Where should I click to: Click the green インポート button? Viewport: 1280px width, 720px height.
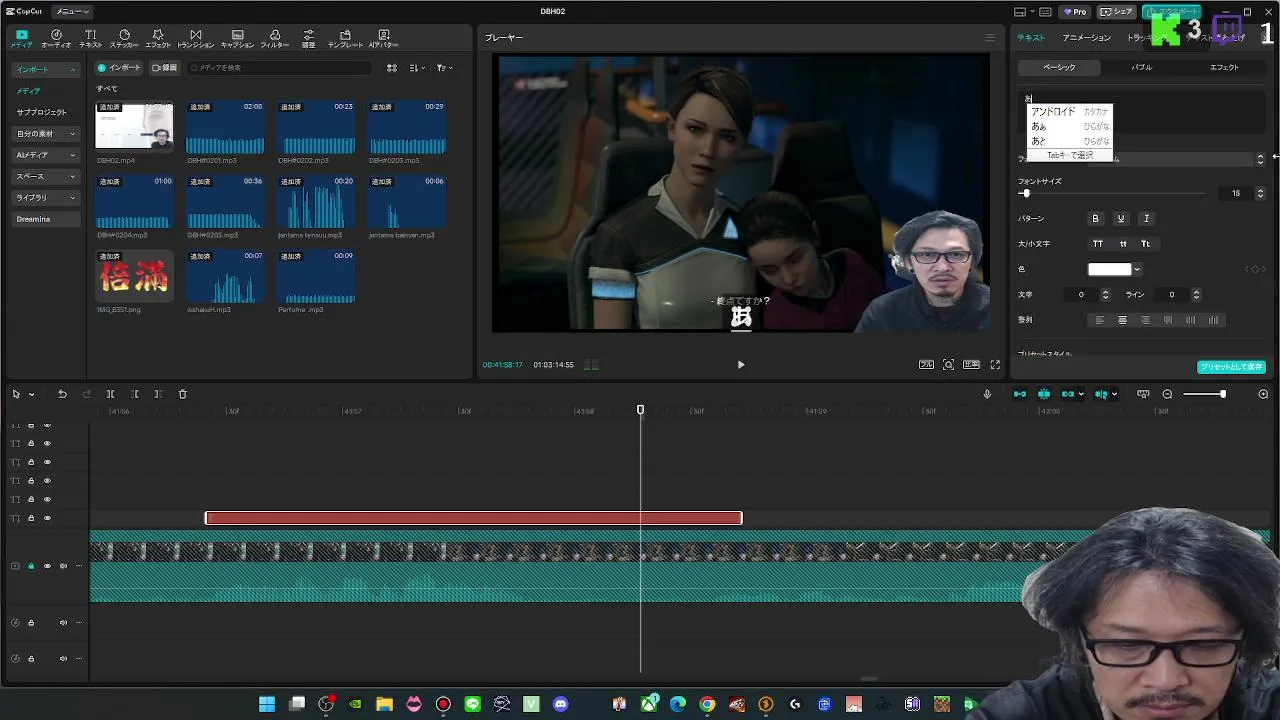119,68
